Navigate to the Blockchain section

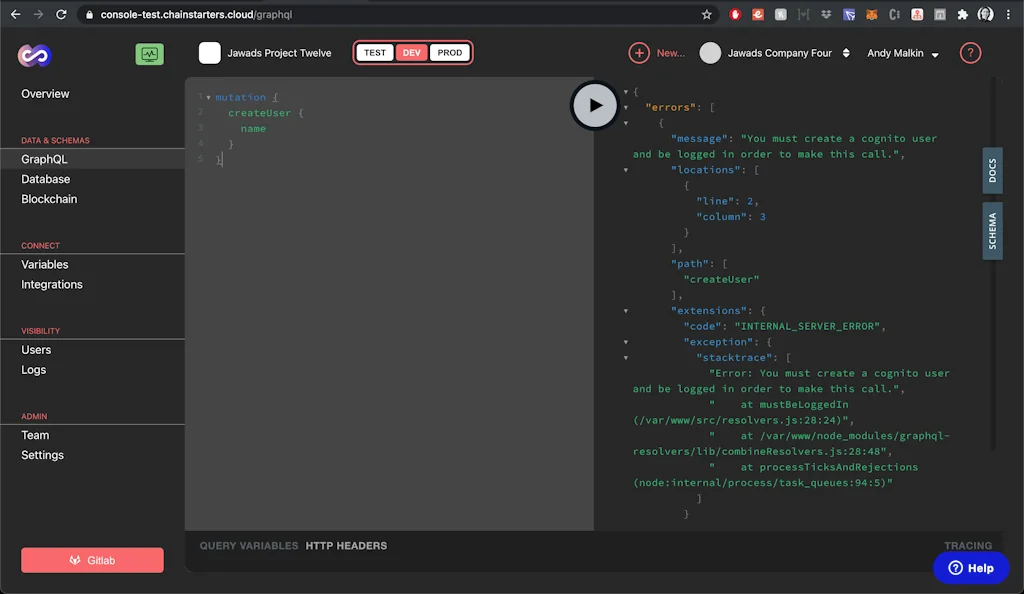(x=47, y=199)
